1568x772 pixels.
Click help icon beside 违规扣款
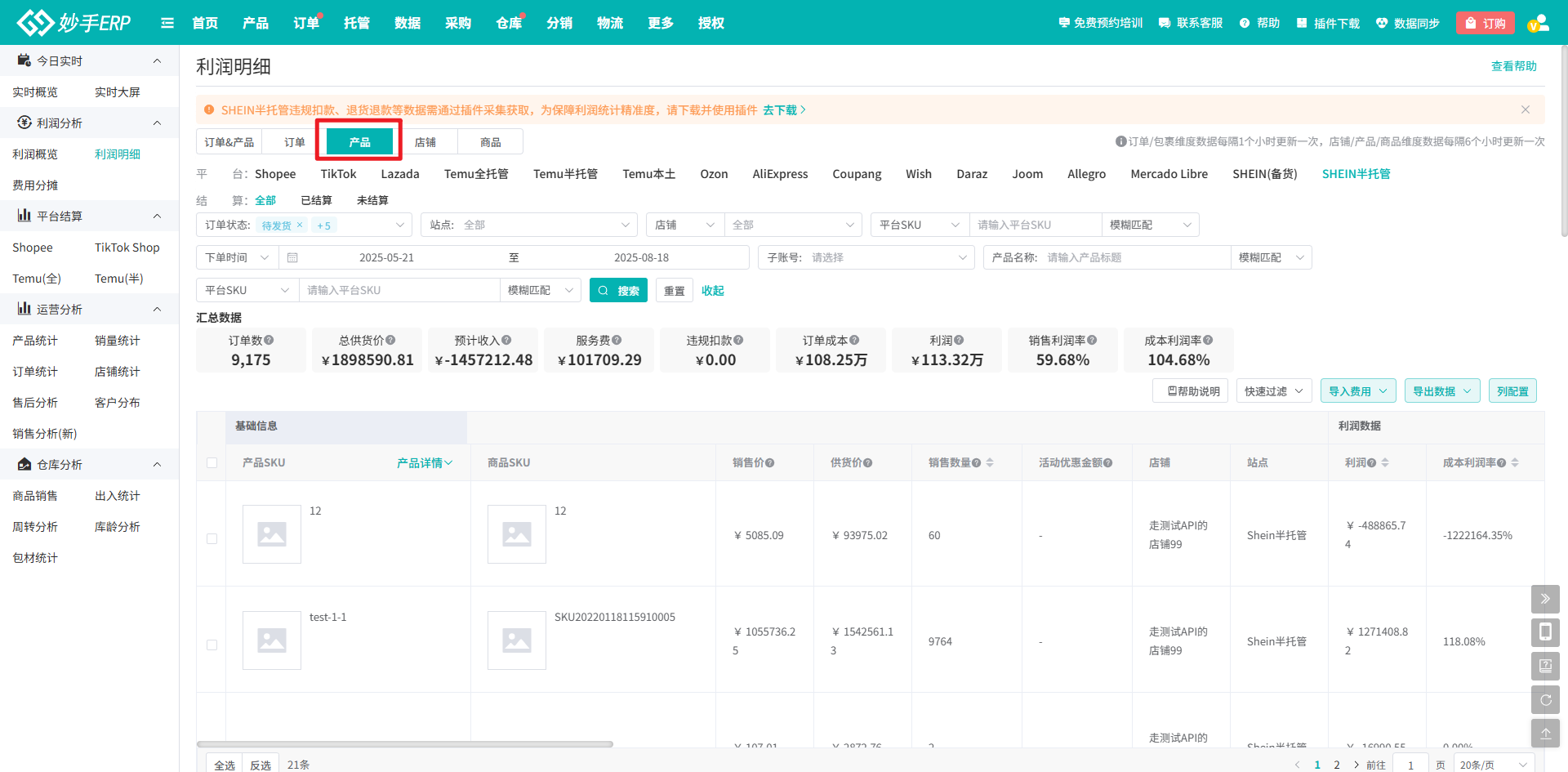pyautogui.click(x=738, y=340)
